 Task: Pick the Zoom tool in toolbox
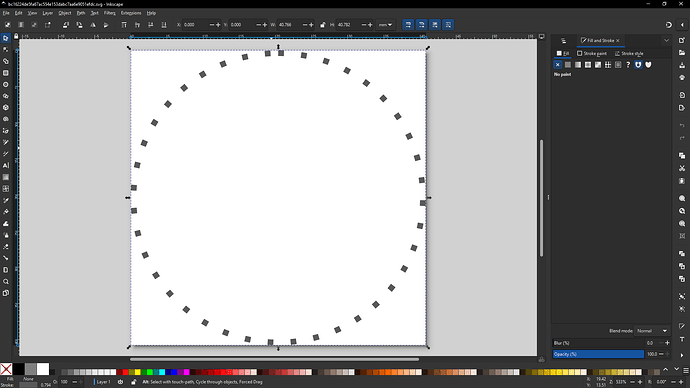tap(6, 282)
